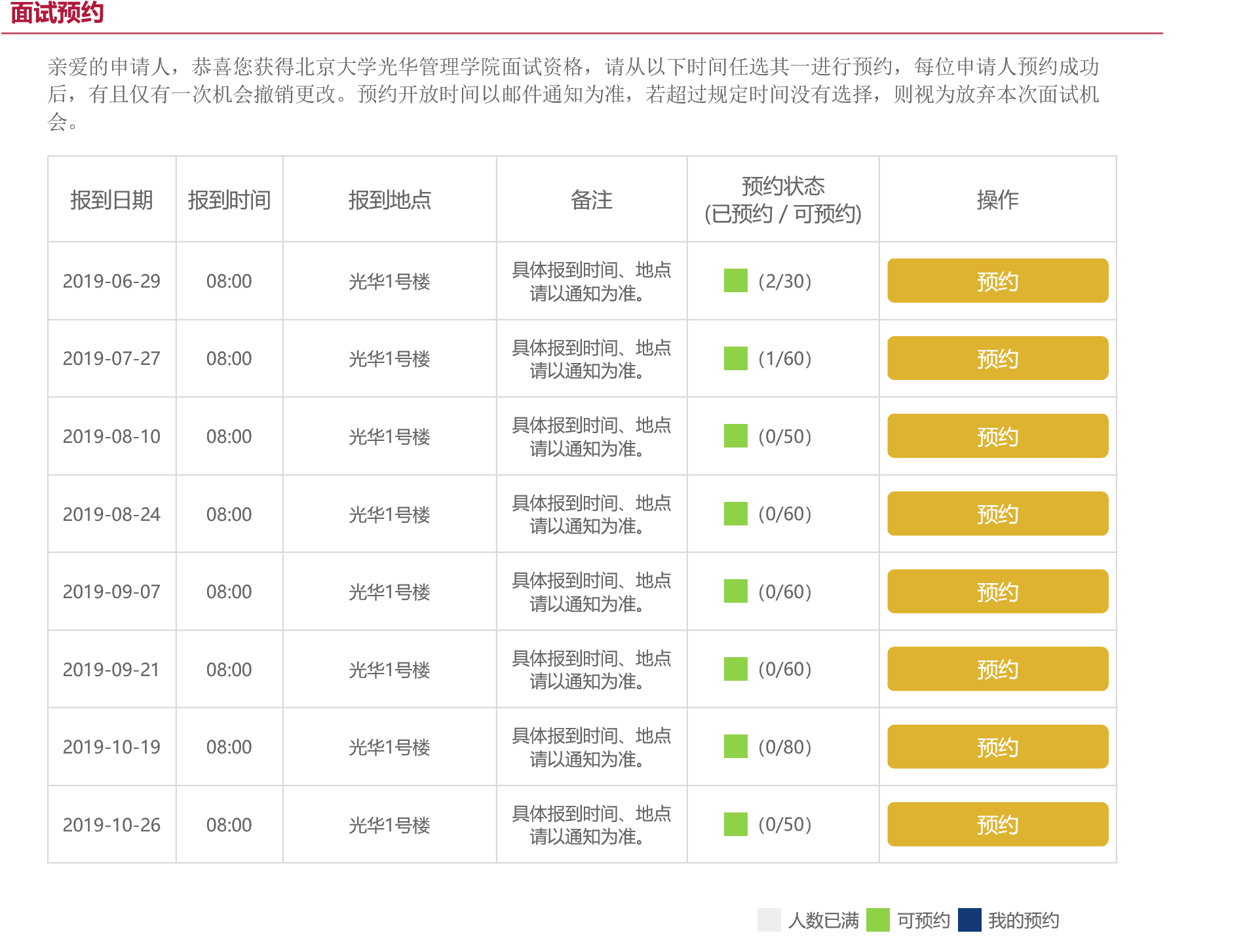Click the 人数已满 legend label
The height and width of the screenshot is (952, 1247).
[824, 920]
